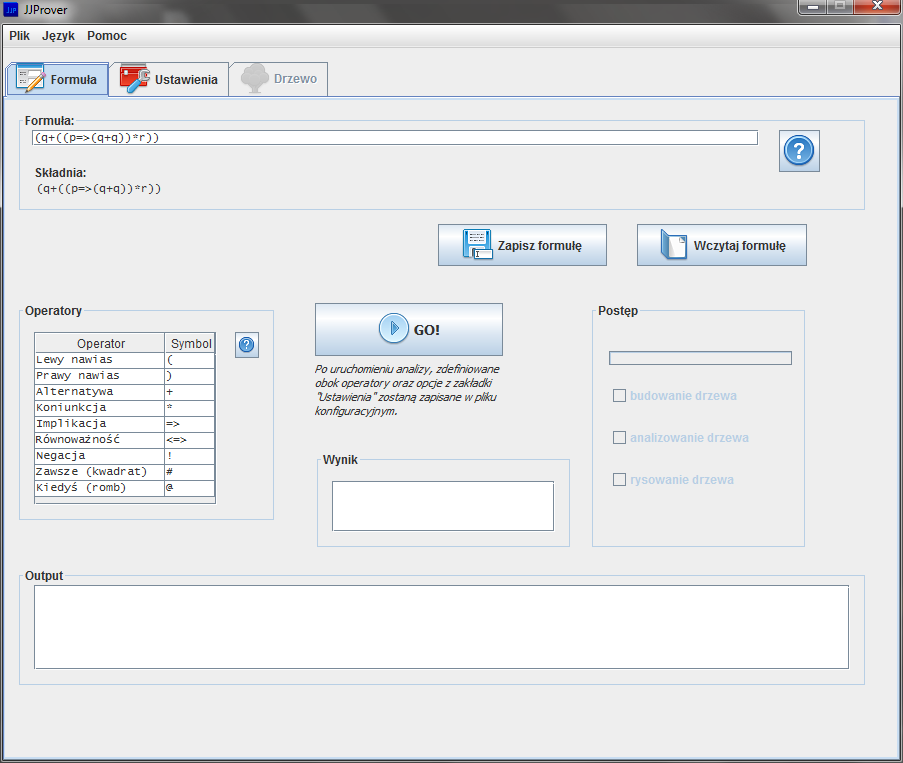Click the help icon beside the formula field
Screen dimensions: 903x763
pyautogui.click(x=799, y=151)
